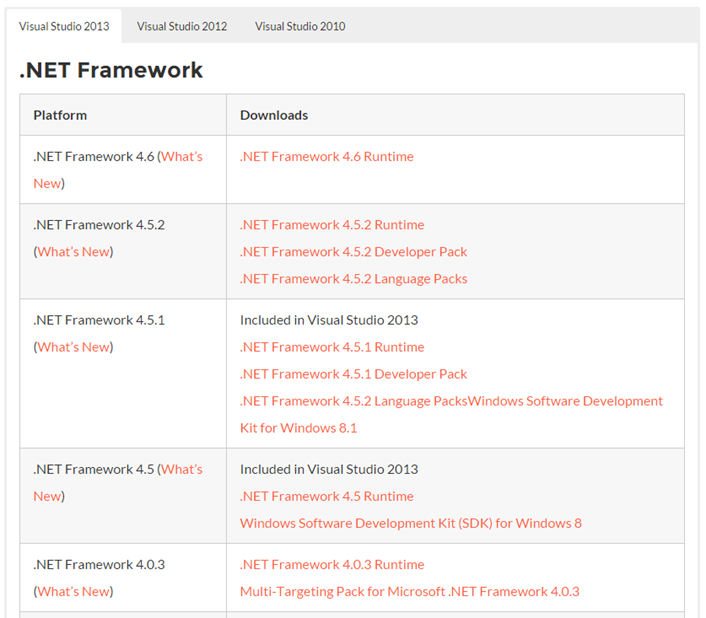Screen dimensions: 706x618
Task: Click the .NET Framework 4.5.1 platform label
Action: point(99,320)
